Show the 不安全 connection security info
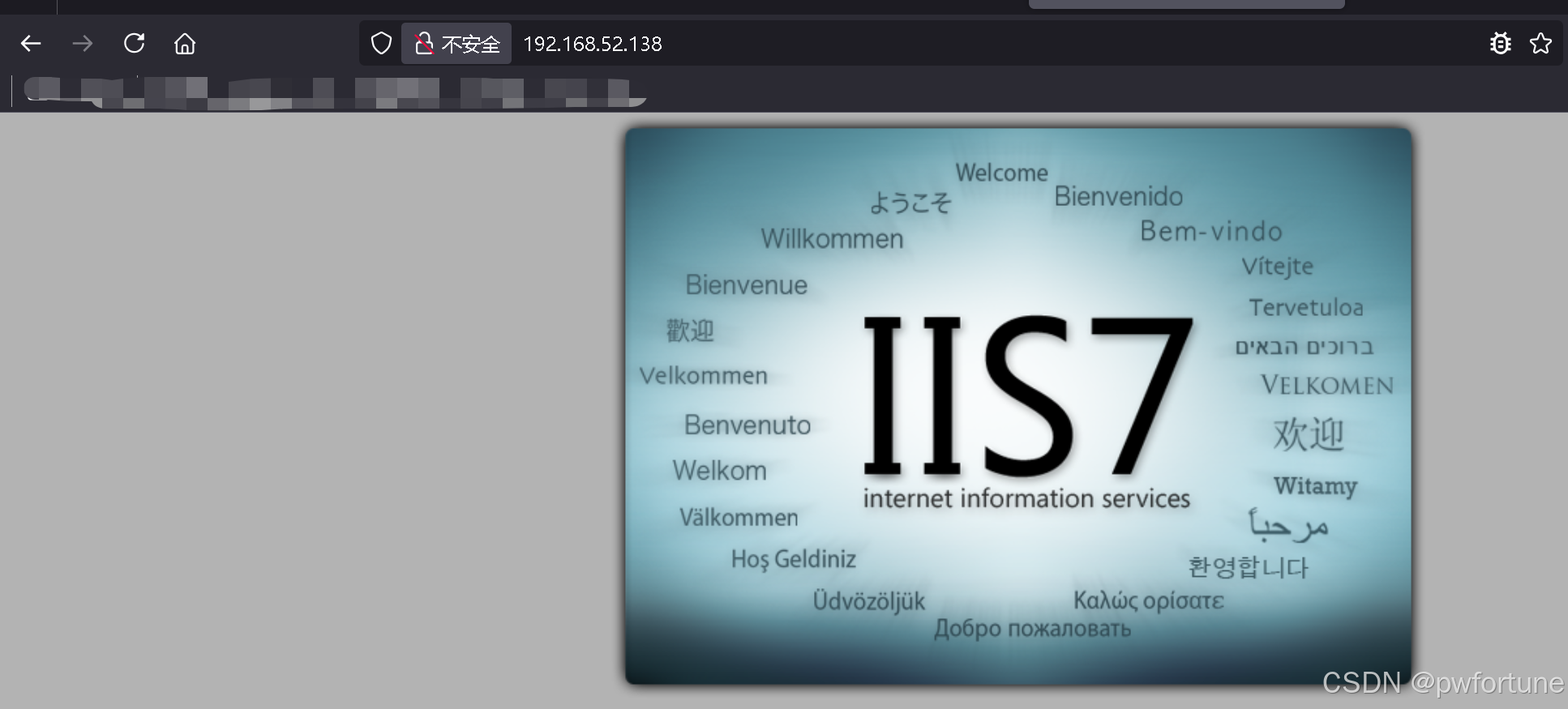The image size is (1568, 709). point(456,44)
